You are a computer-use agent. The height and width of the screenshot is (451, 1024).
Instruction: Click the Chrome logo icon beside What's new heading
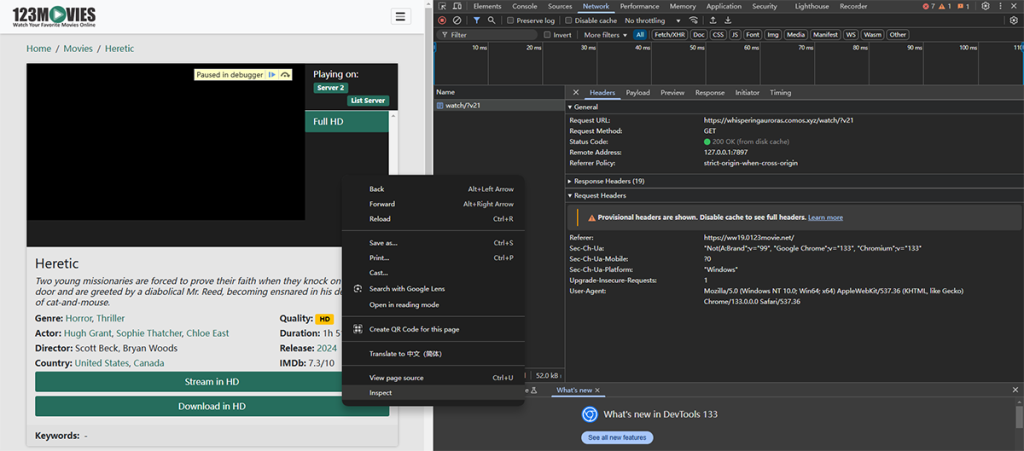tap(590, 414)
